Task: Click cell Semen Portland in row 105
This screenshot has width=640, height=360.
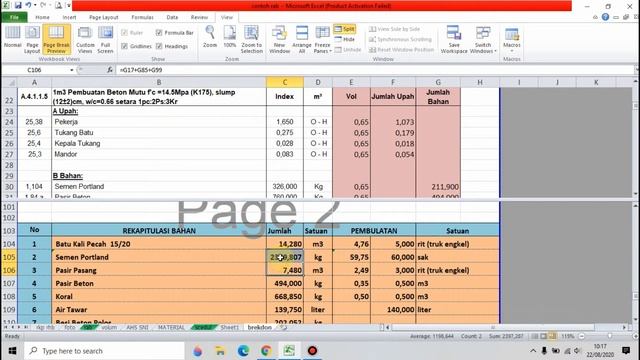Action: [159, 257]
